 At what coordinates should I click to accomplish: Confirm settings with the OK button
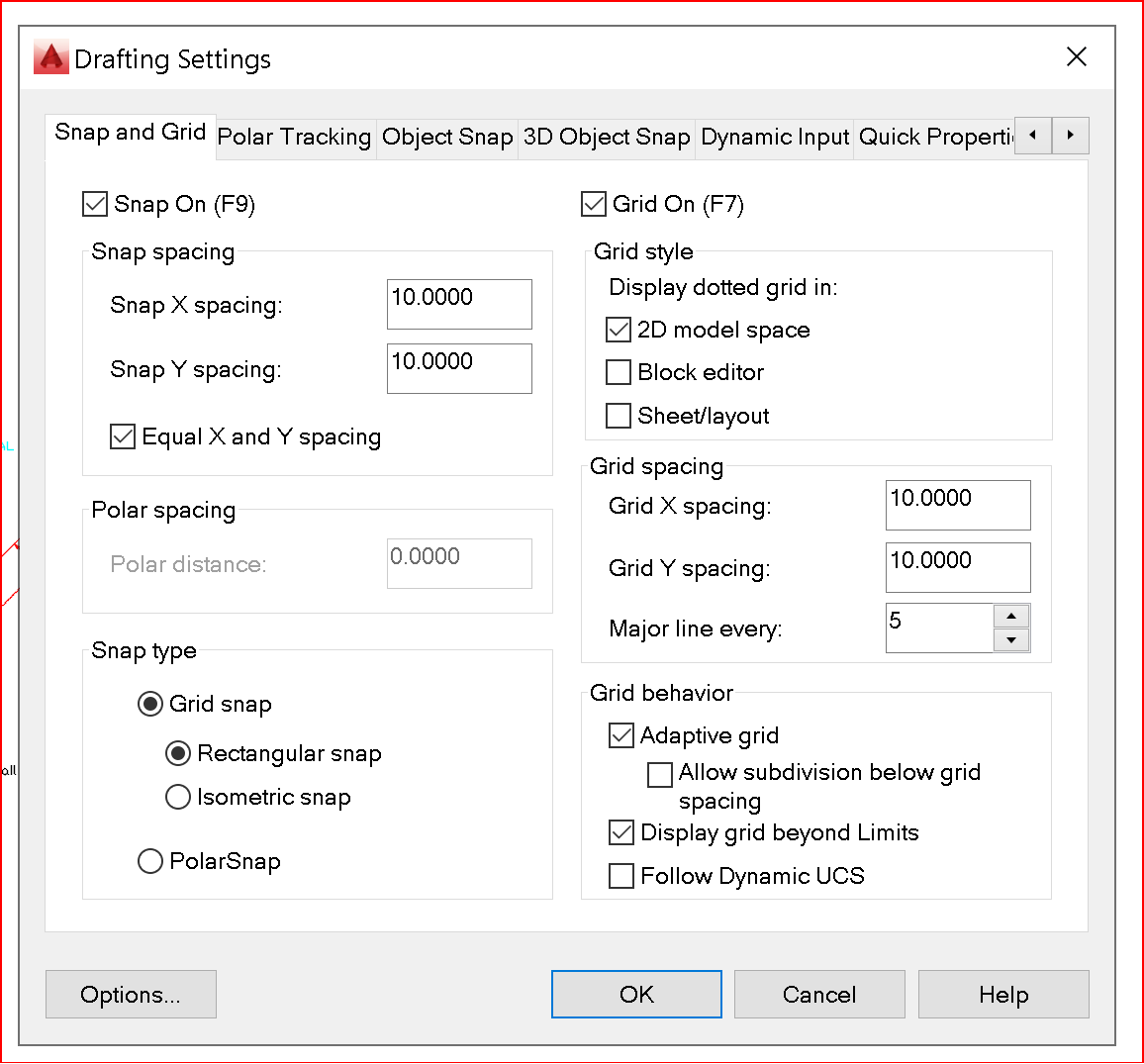pos(636,994)
